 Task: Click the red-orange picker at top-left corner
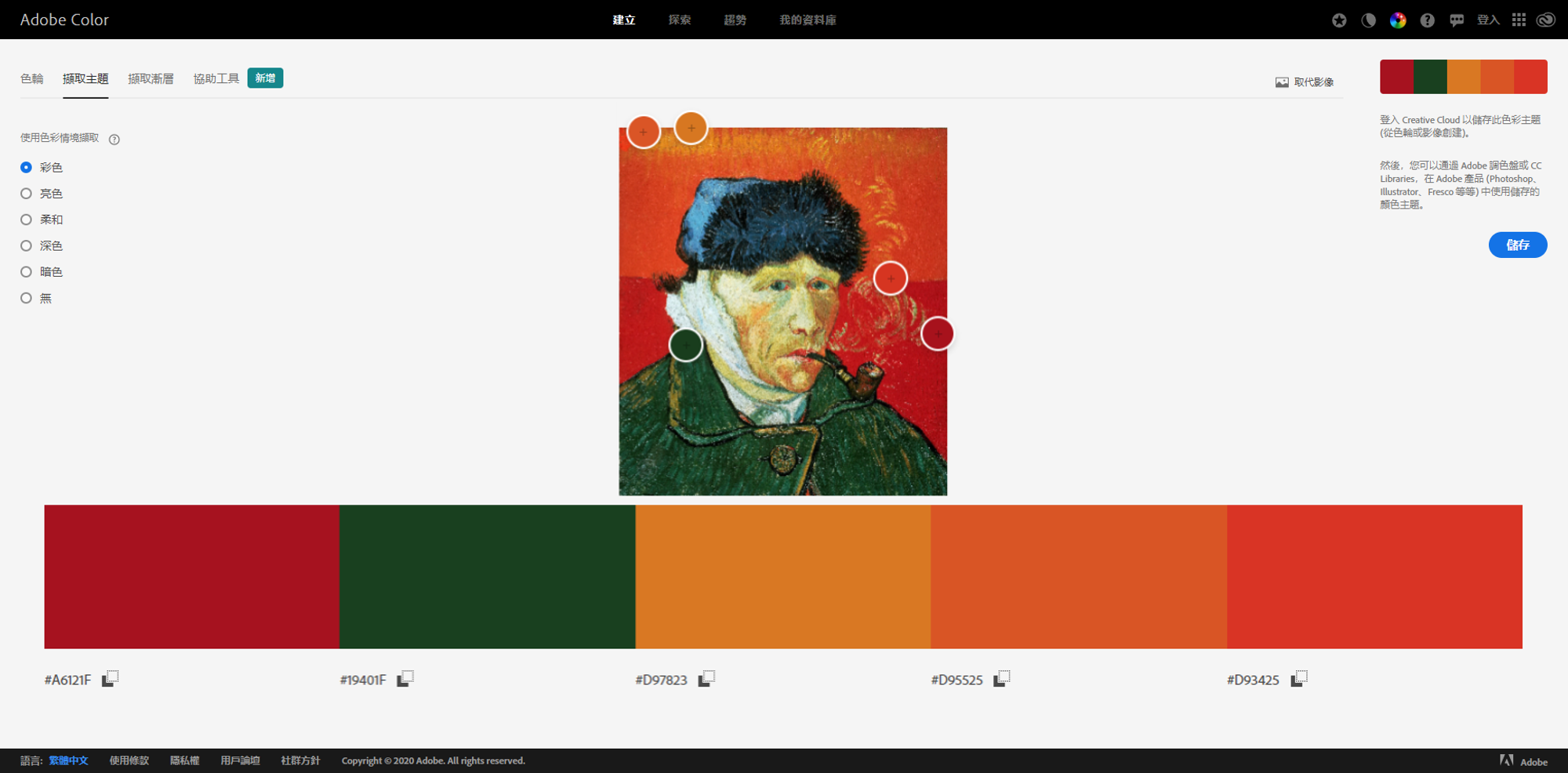644,132
